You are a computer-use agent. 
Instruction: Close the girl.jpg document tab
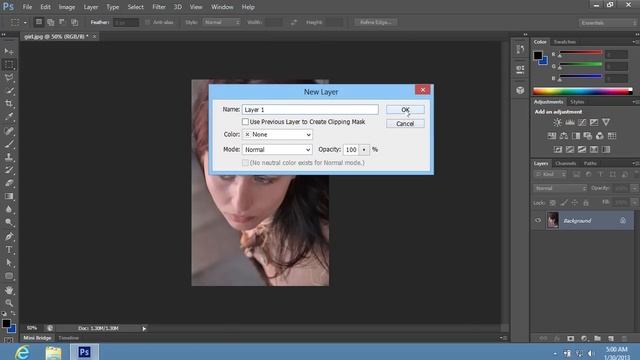click(x=94, y=36)
